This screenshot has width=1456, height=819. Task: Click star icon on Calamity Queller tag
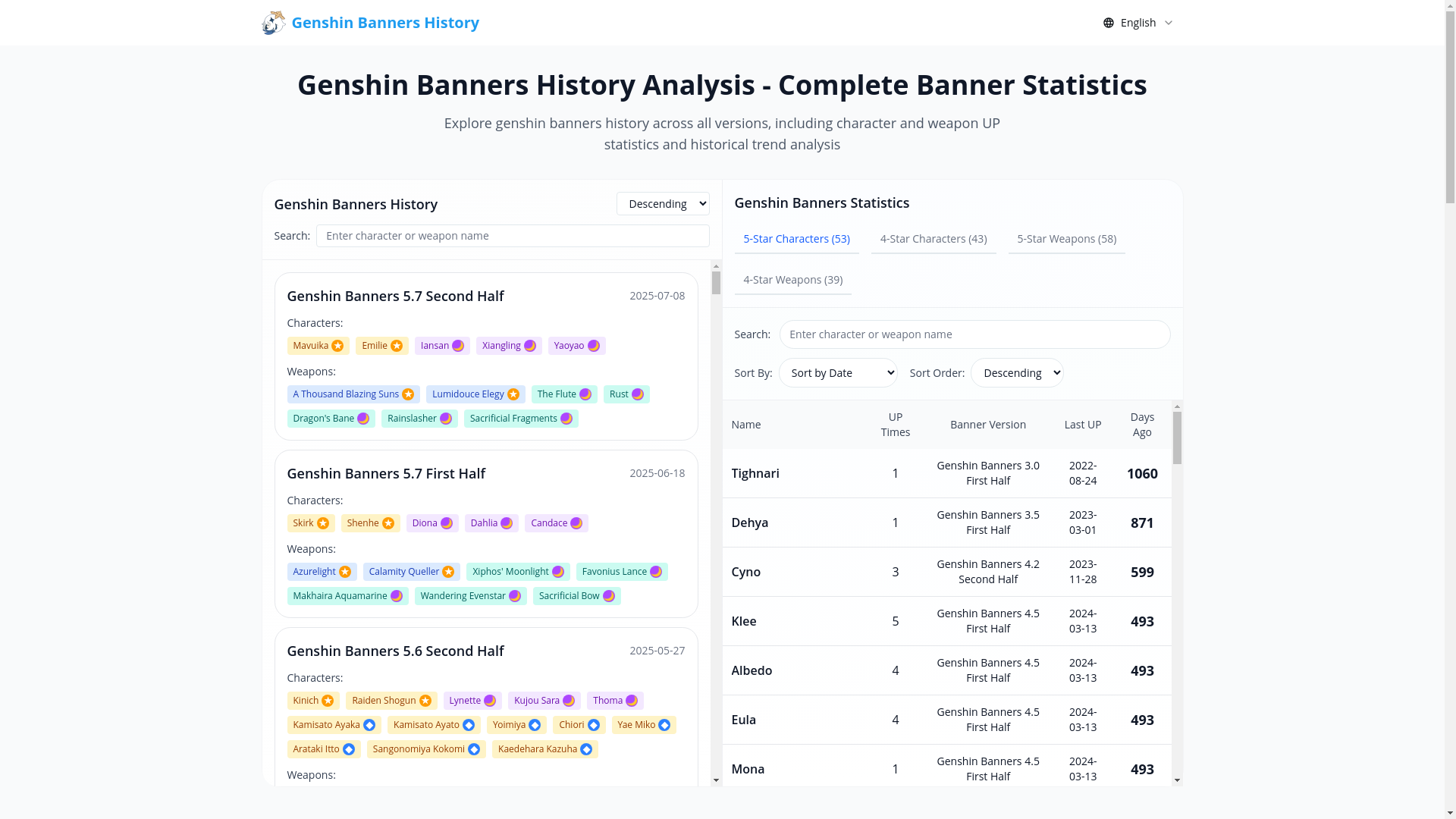tap(448, 572)
